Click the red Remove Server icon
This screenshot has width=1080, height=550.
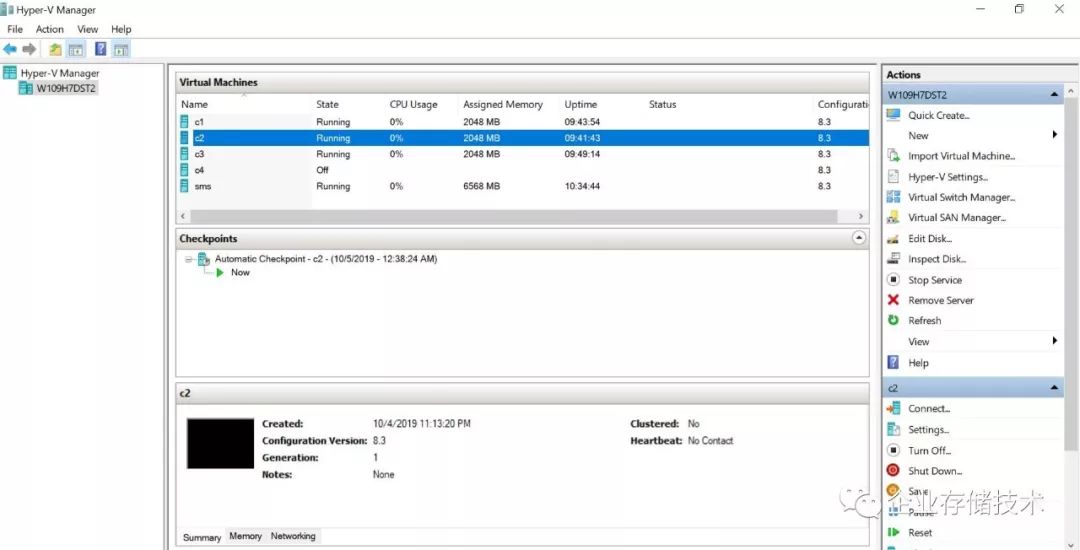[893, 300]
